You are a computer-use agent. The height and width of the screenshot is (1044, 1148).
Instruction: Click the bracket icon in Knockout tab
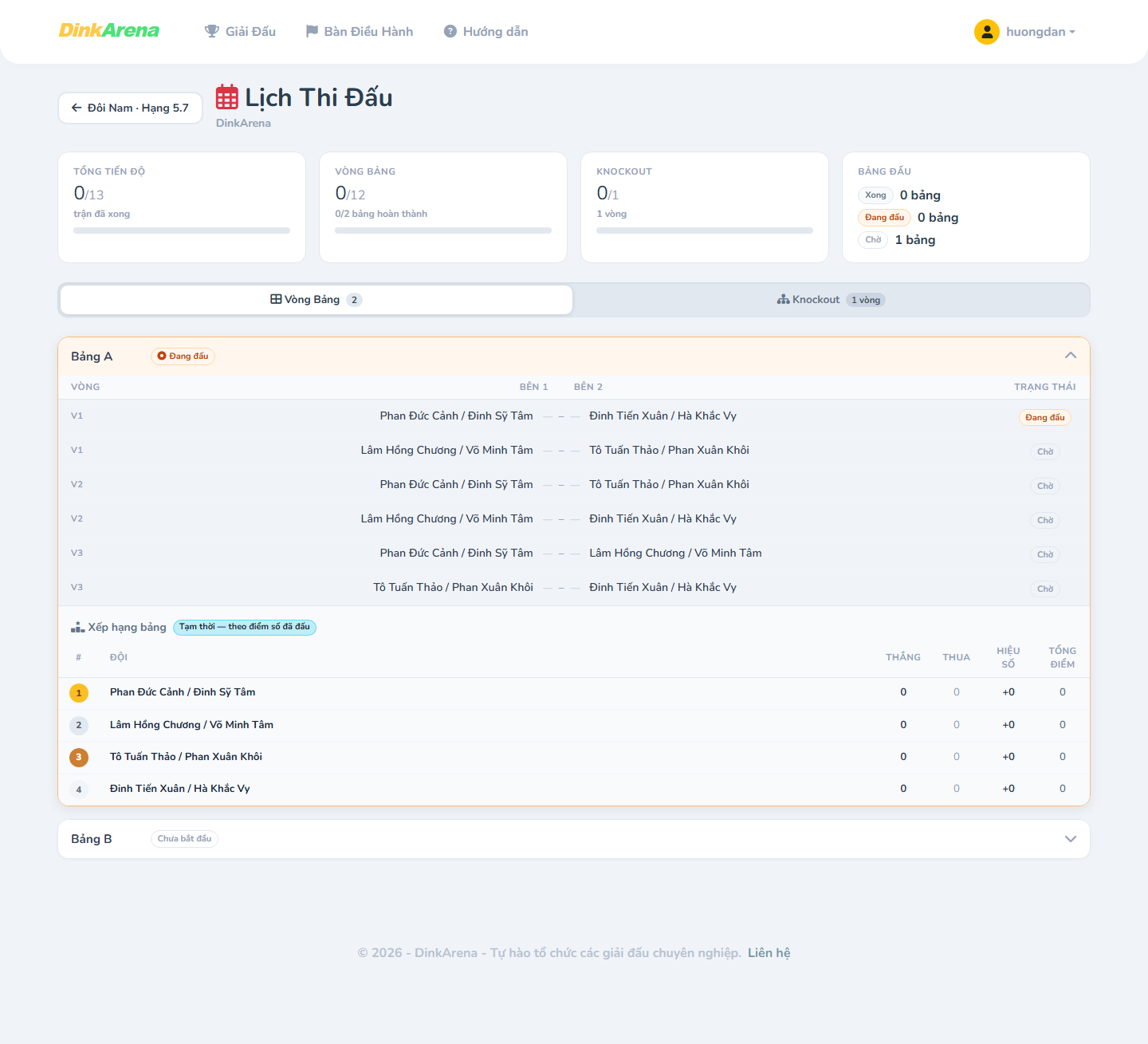click(x=784, y=299)
